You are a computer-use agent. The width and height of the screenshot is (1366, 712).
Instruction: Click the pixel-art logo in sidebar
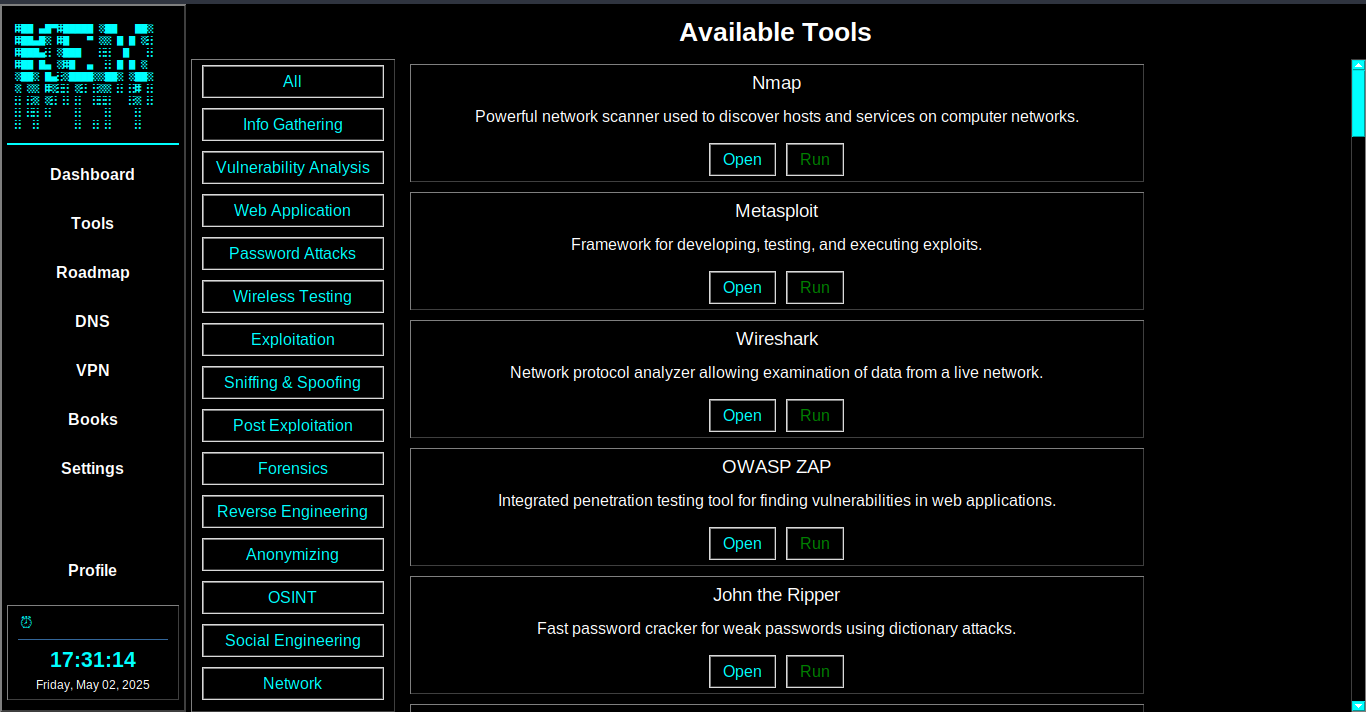(x=84, y=77)
